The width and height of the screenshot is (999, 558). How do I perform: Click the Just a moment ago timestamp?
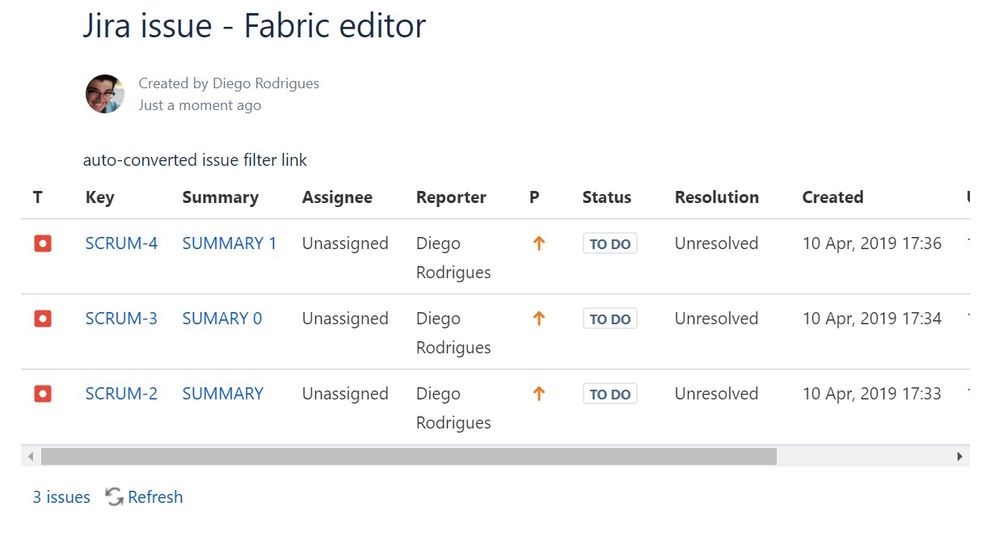199,105
